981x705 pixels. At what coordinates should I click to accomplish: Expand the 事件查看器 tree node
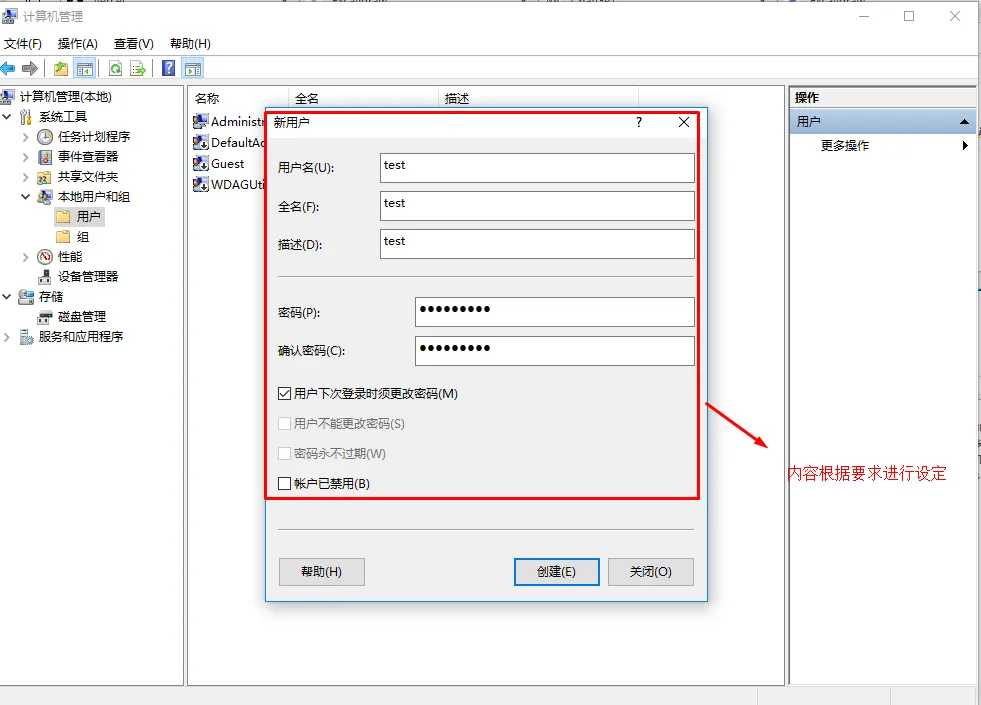(x=26, y=156)
